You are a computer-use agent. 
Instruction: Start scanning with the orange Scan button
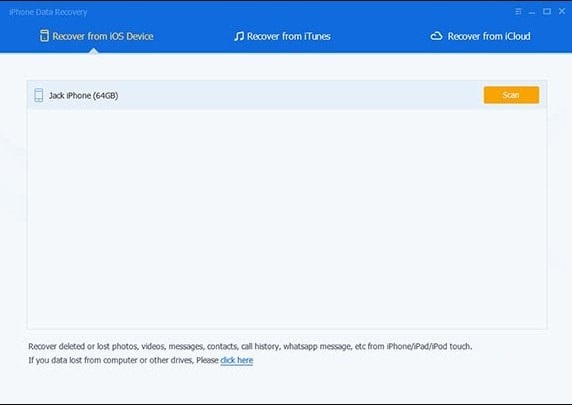pos(511,95)
